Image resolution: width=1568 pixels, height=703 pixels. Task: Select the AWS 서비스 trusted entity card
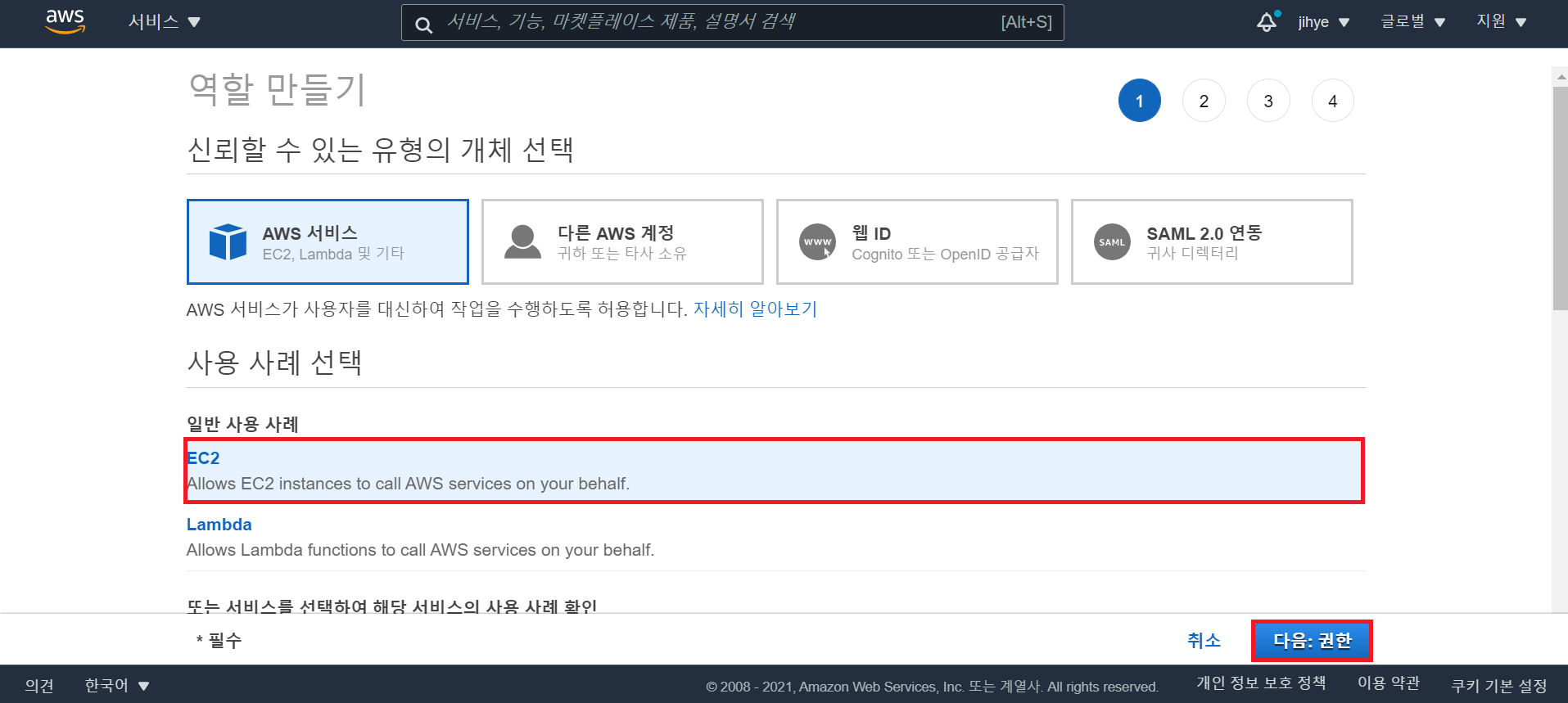click(328, 241)
